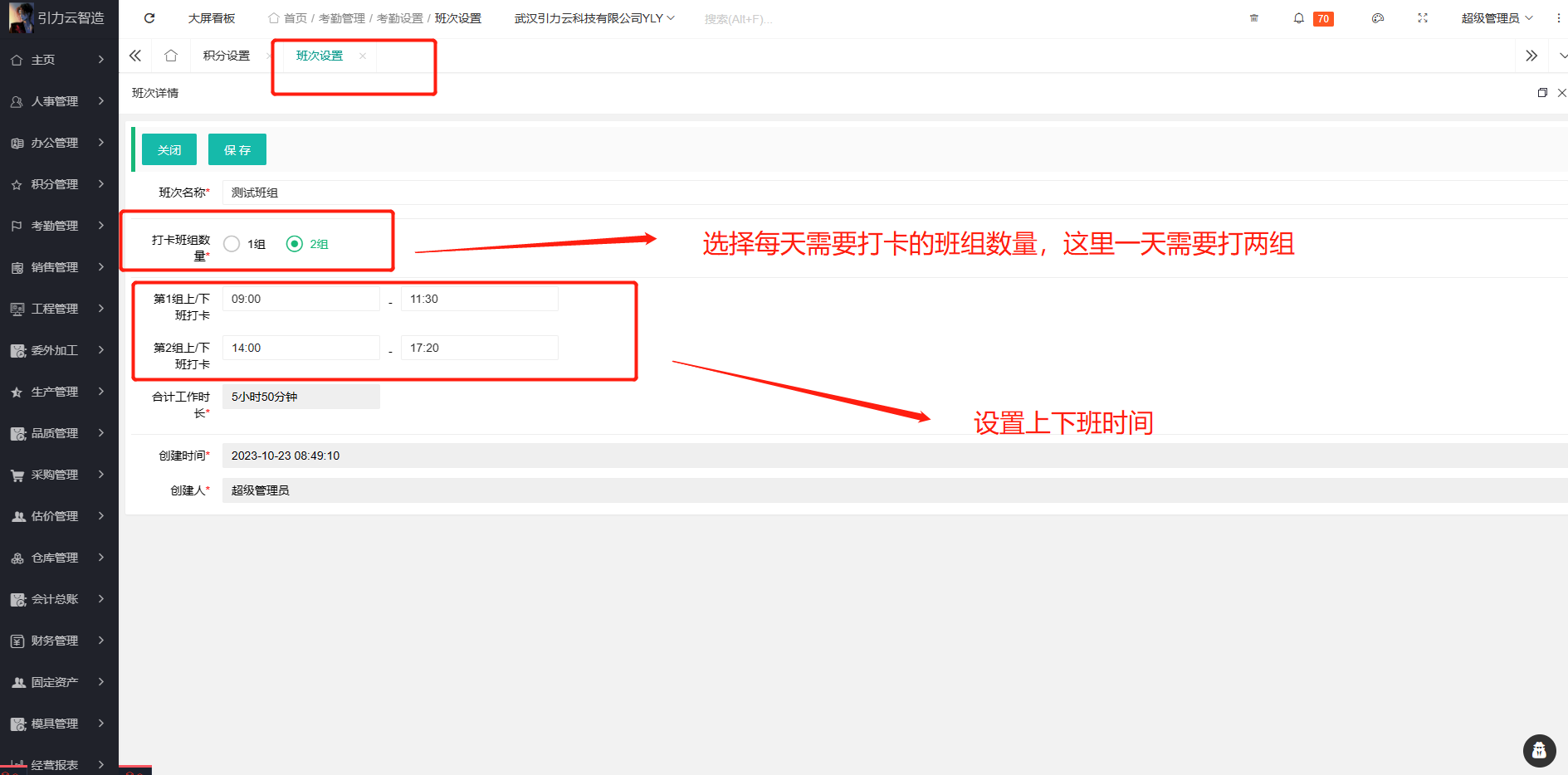Expand the 考勤管理 sidebar menu

click(x=58, y=226)
